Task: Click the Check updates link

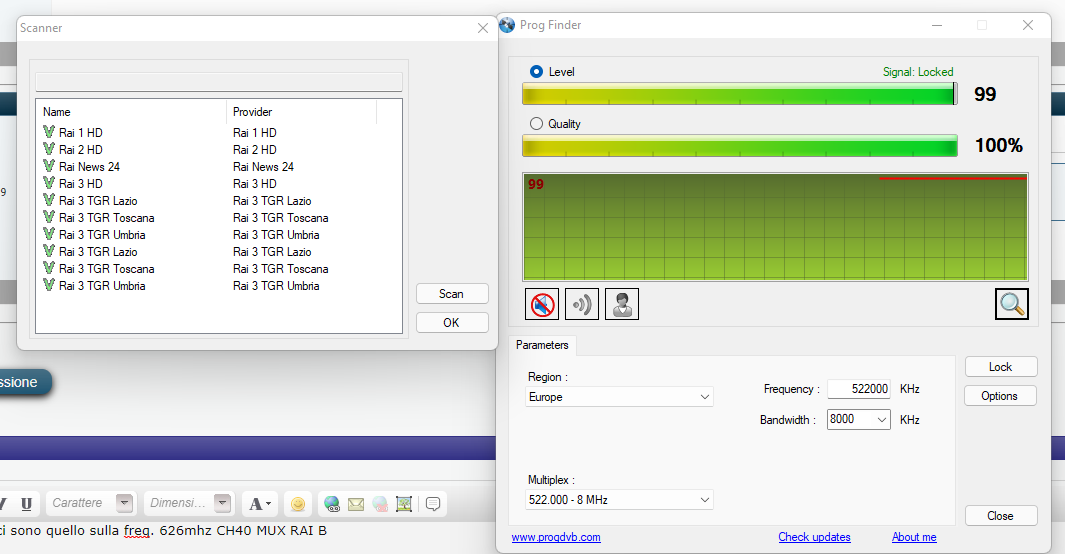Action: [814, 537]
